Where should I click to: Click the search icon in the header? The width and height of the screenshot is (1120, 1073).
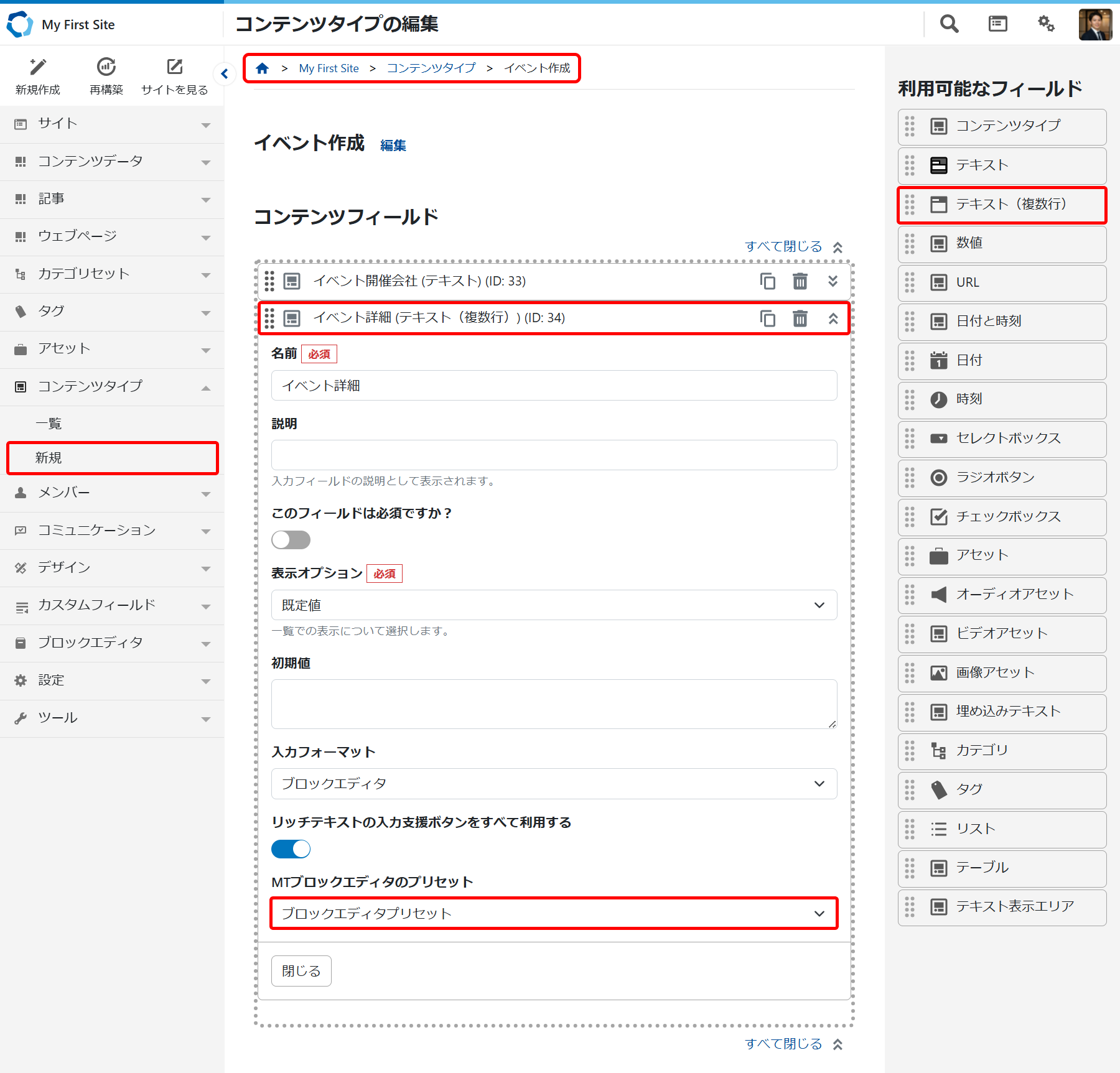(x=948, y=24)
